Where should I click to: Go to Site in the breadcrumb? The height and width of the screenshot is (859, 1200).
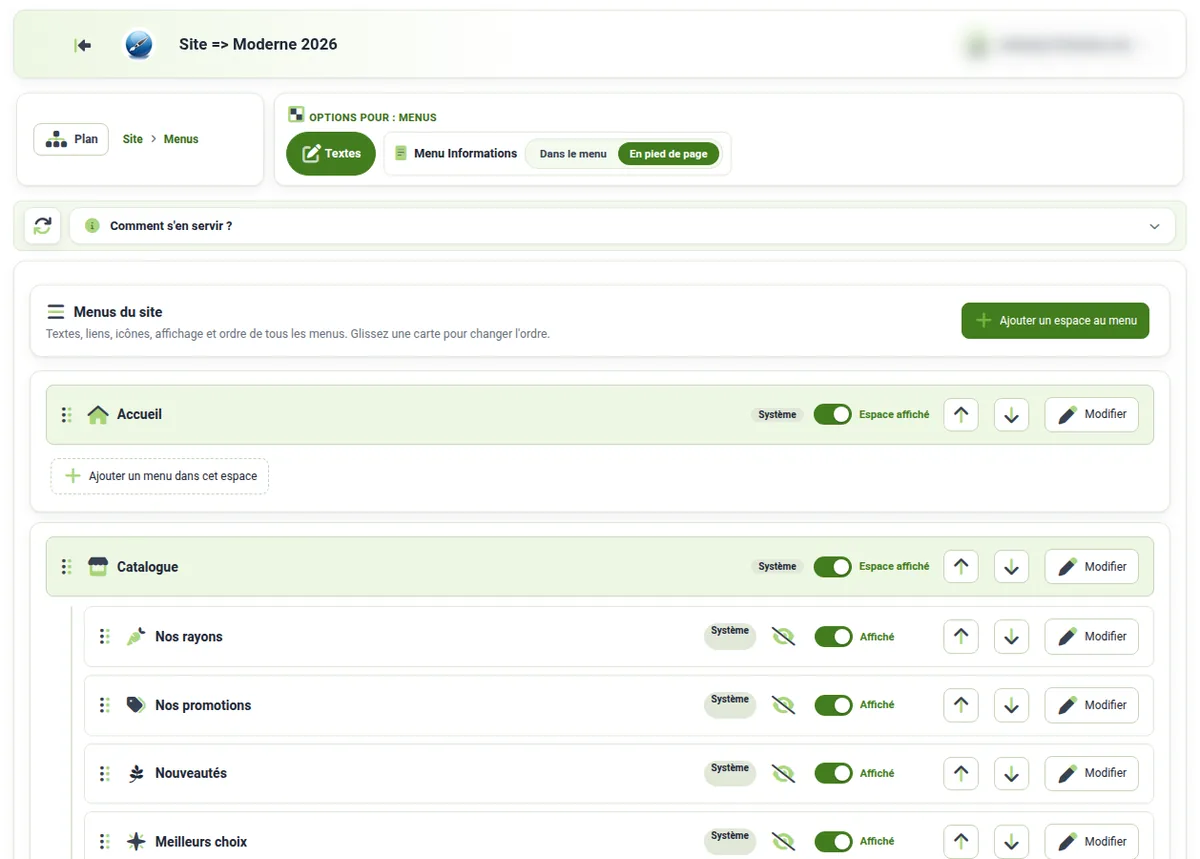(133, 139)
